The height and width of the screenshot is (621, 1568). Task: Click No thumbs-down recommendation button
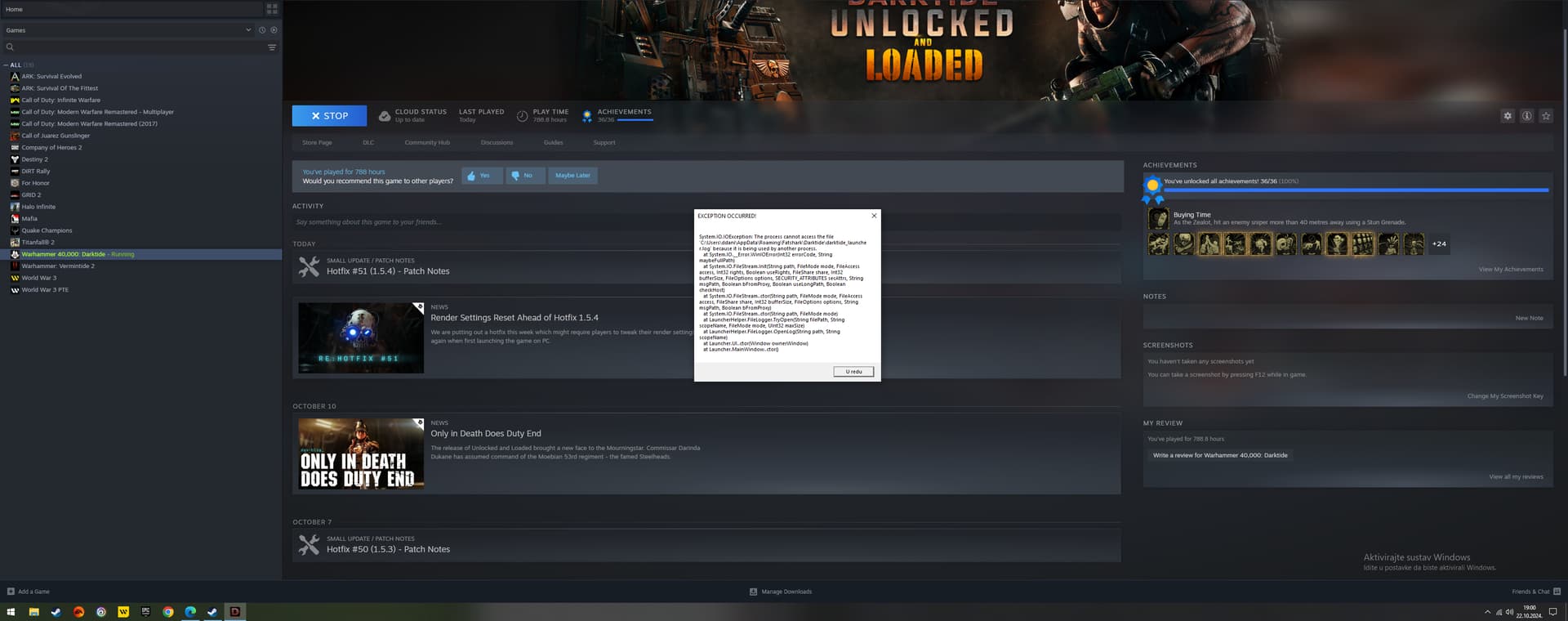[525, 176]
